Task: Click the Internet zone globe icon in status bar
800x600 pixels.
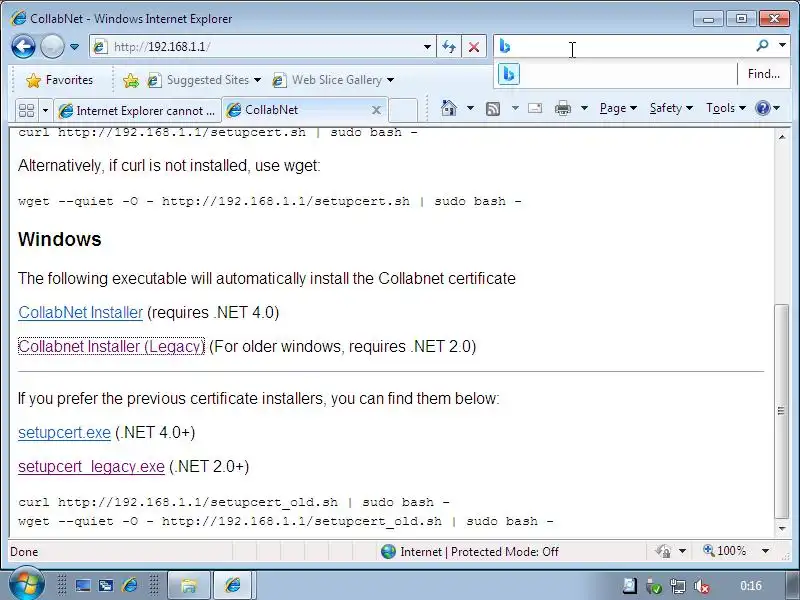Action: pyautogui.click(x=388, y=552)
